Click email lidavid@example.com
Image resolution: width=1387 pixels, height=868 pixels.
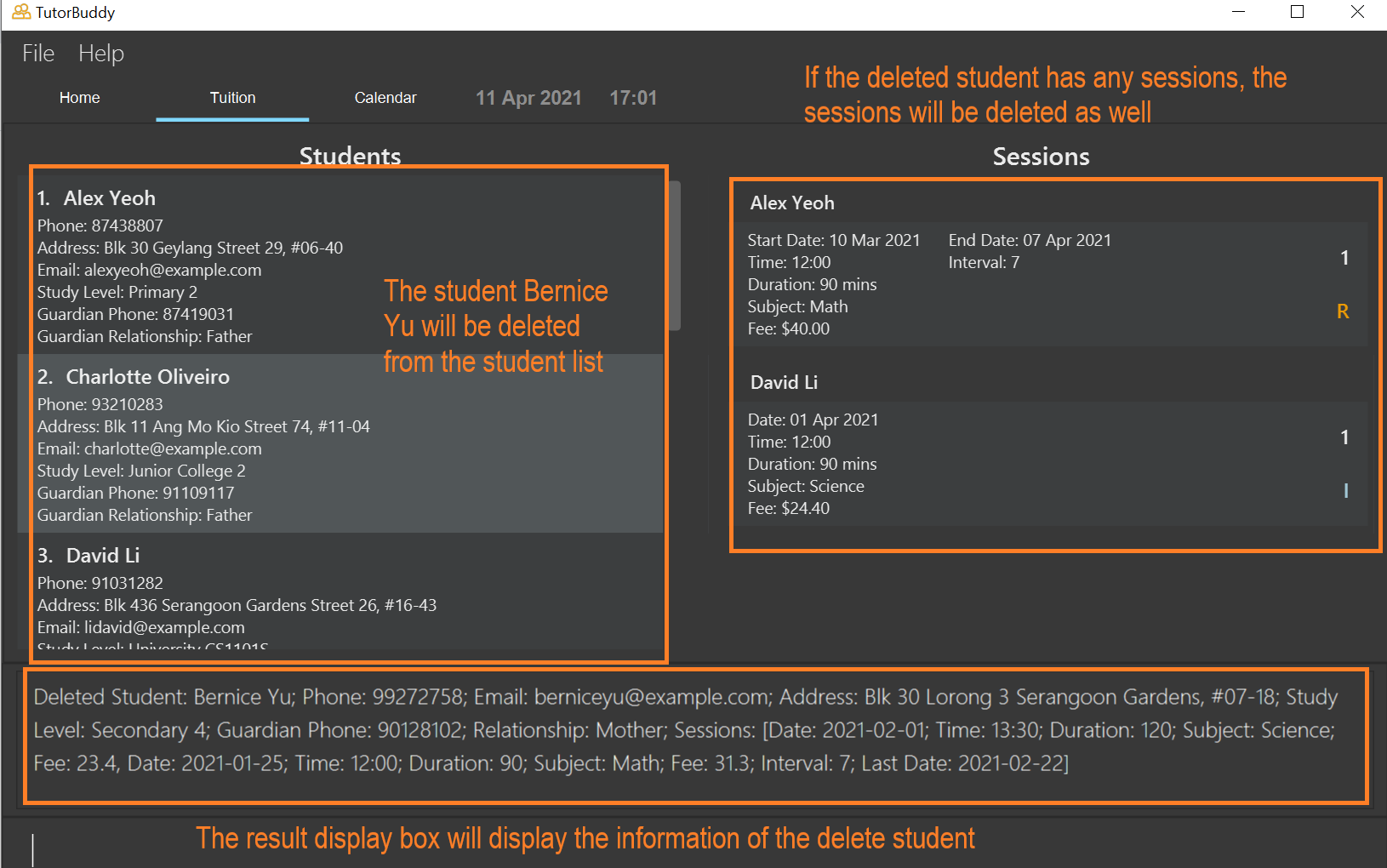pos(164,627)
